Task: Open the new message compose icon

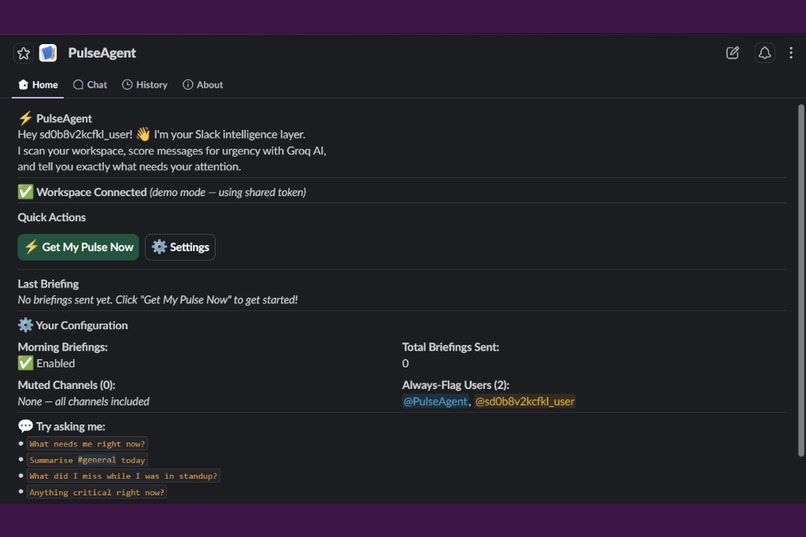Action: point(732,53)
